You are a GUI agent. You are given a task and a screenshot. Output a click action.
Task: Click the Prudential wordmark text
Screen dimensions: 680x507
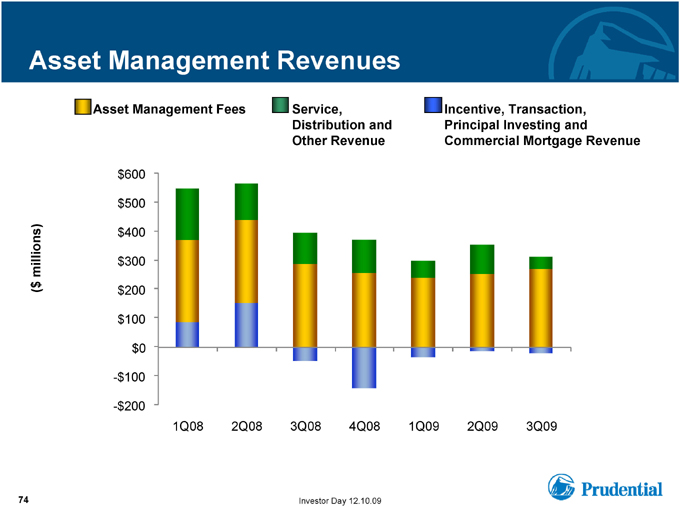(x=622, y=489)
